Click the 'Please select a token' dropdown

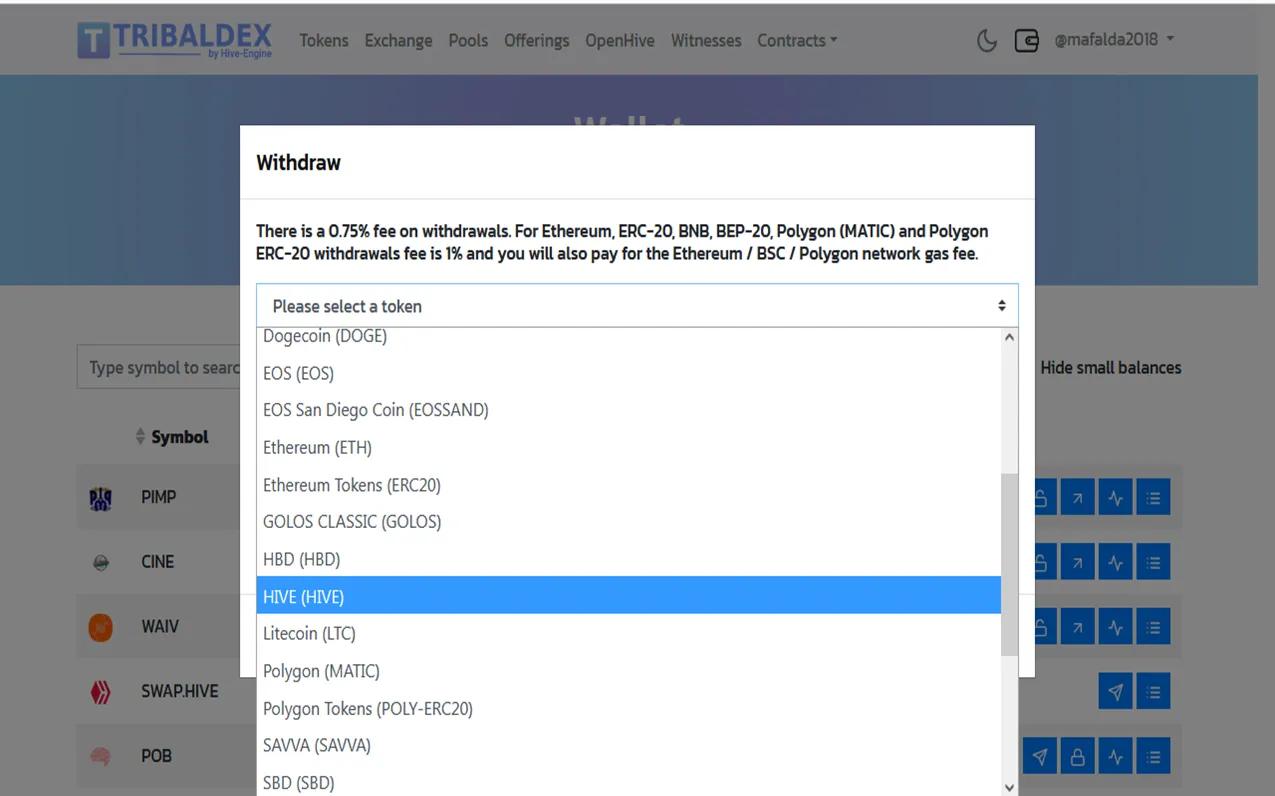pyautogui.click(x=637, y=306)
